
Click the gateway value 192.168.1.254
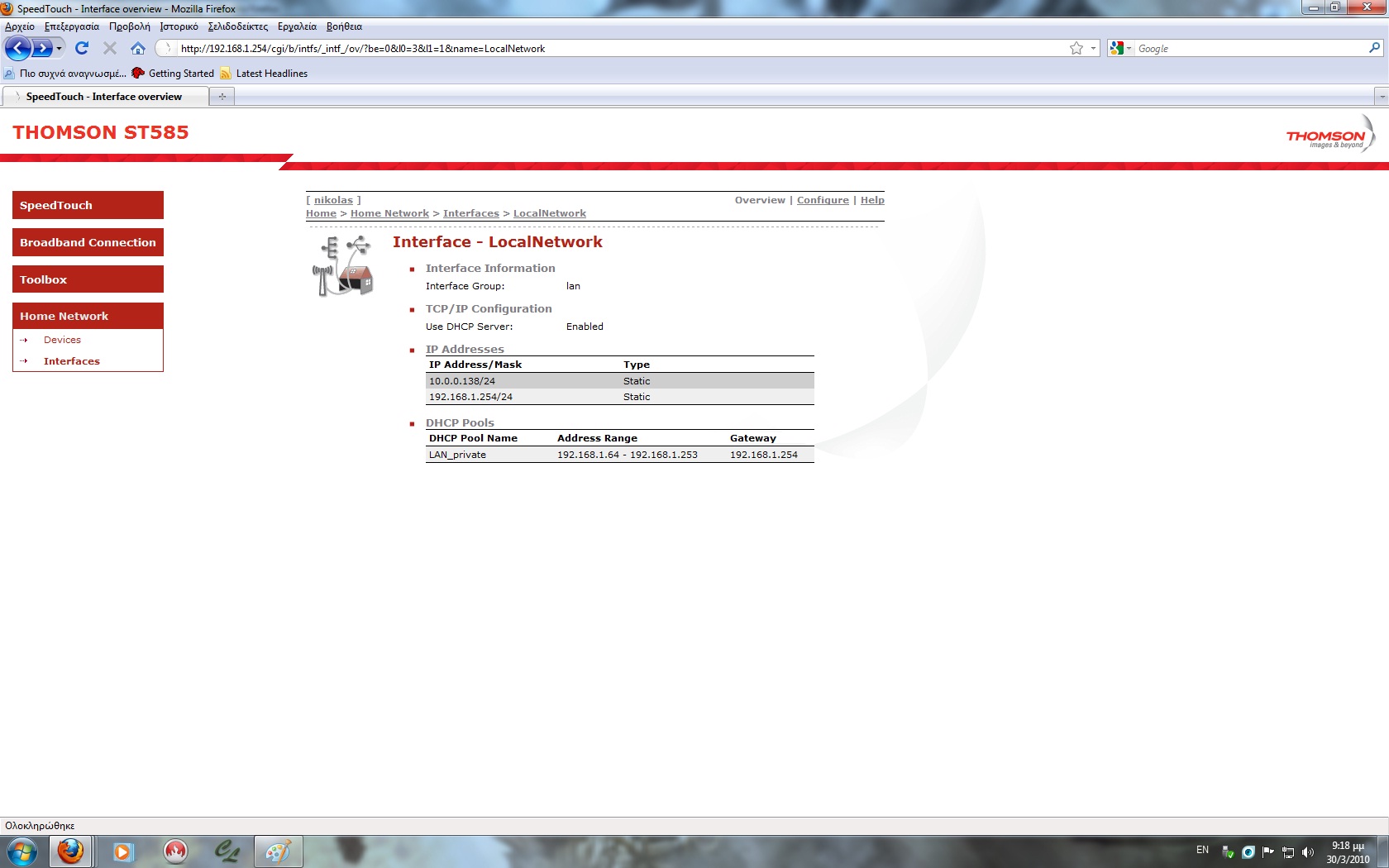pyautogui.click(x=764, y=455)
